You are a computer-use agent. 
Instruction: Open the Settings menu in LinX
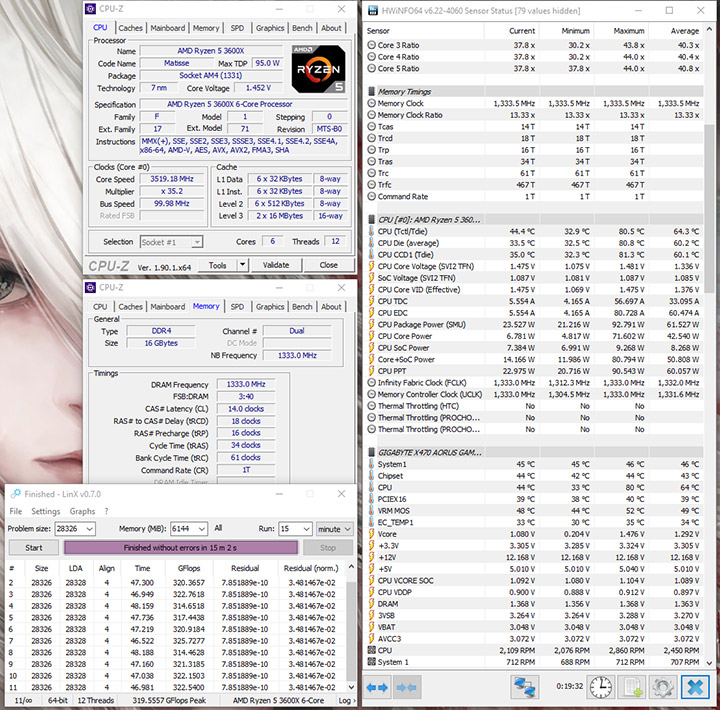pos(45,511)
